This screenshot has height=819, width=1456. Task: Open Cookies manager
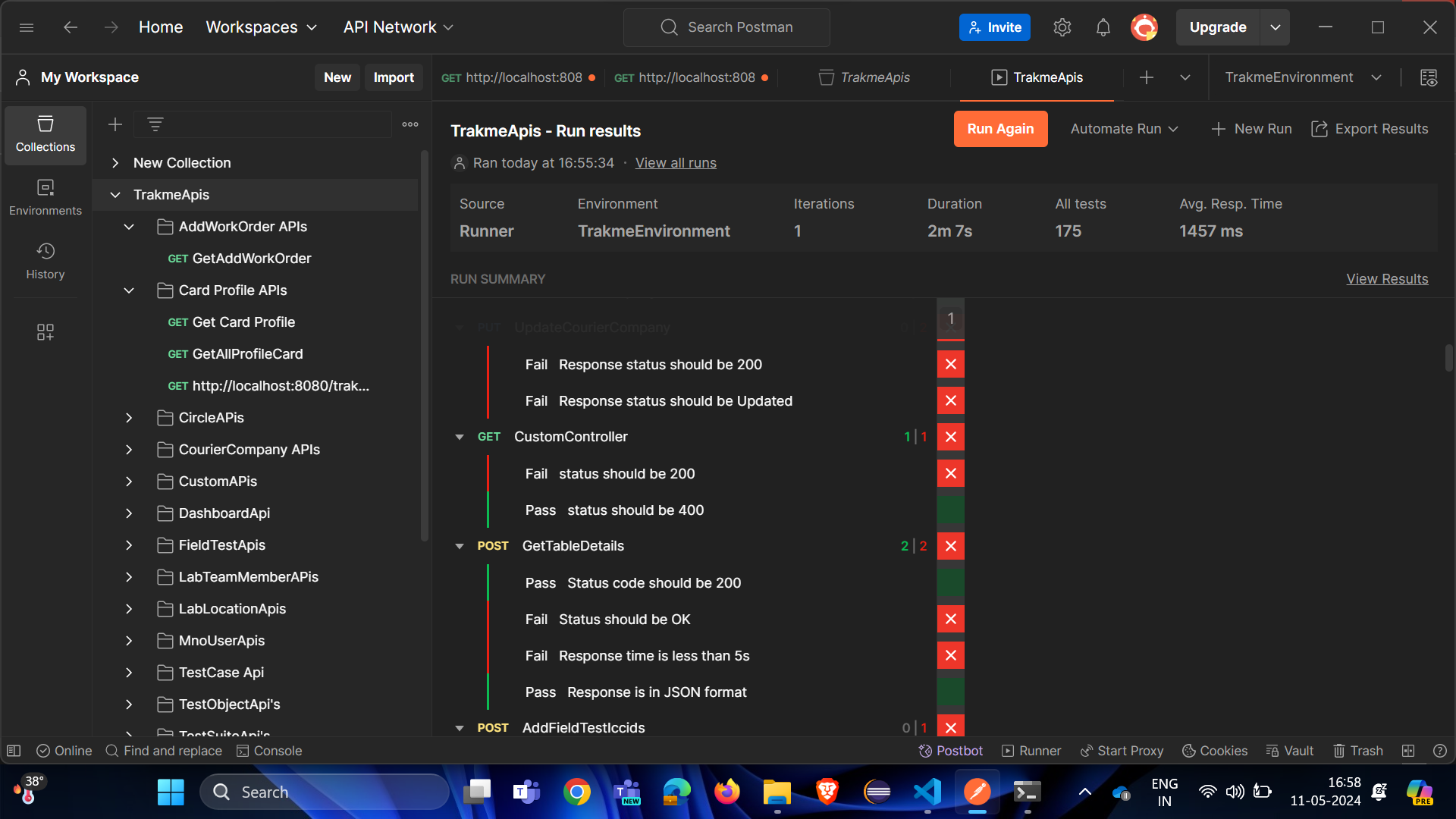tap(1215, 751)
